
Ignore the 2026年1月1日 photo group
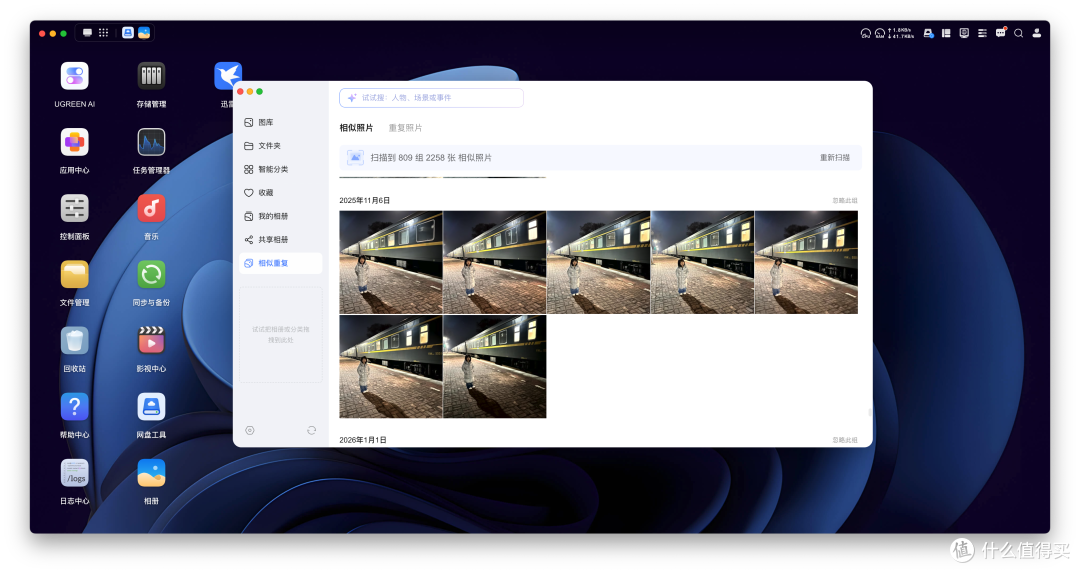[844, 439]
